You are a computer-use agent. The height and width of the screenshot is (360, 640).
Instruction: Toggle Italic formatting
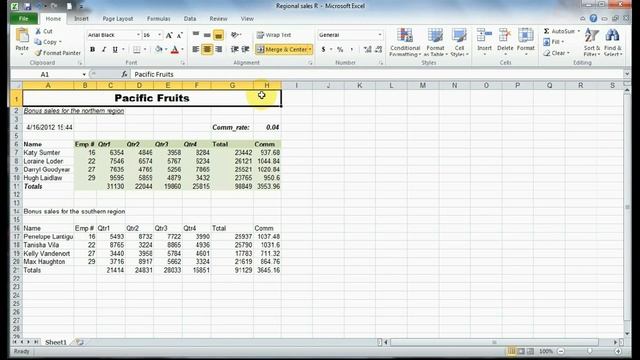[x=104, y=49]
